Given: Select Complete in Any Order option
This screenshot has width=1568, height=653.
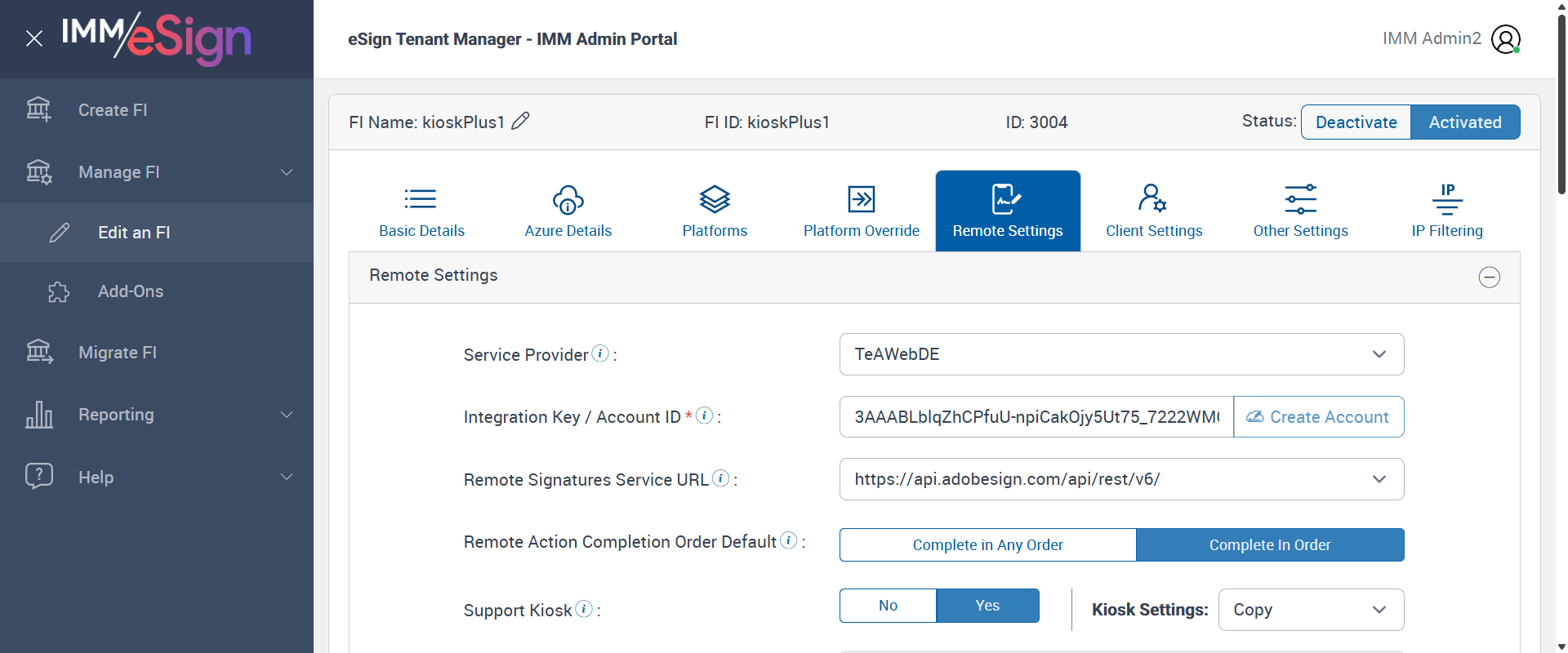Looking at the screenshot, I should pos(987,545).
